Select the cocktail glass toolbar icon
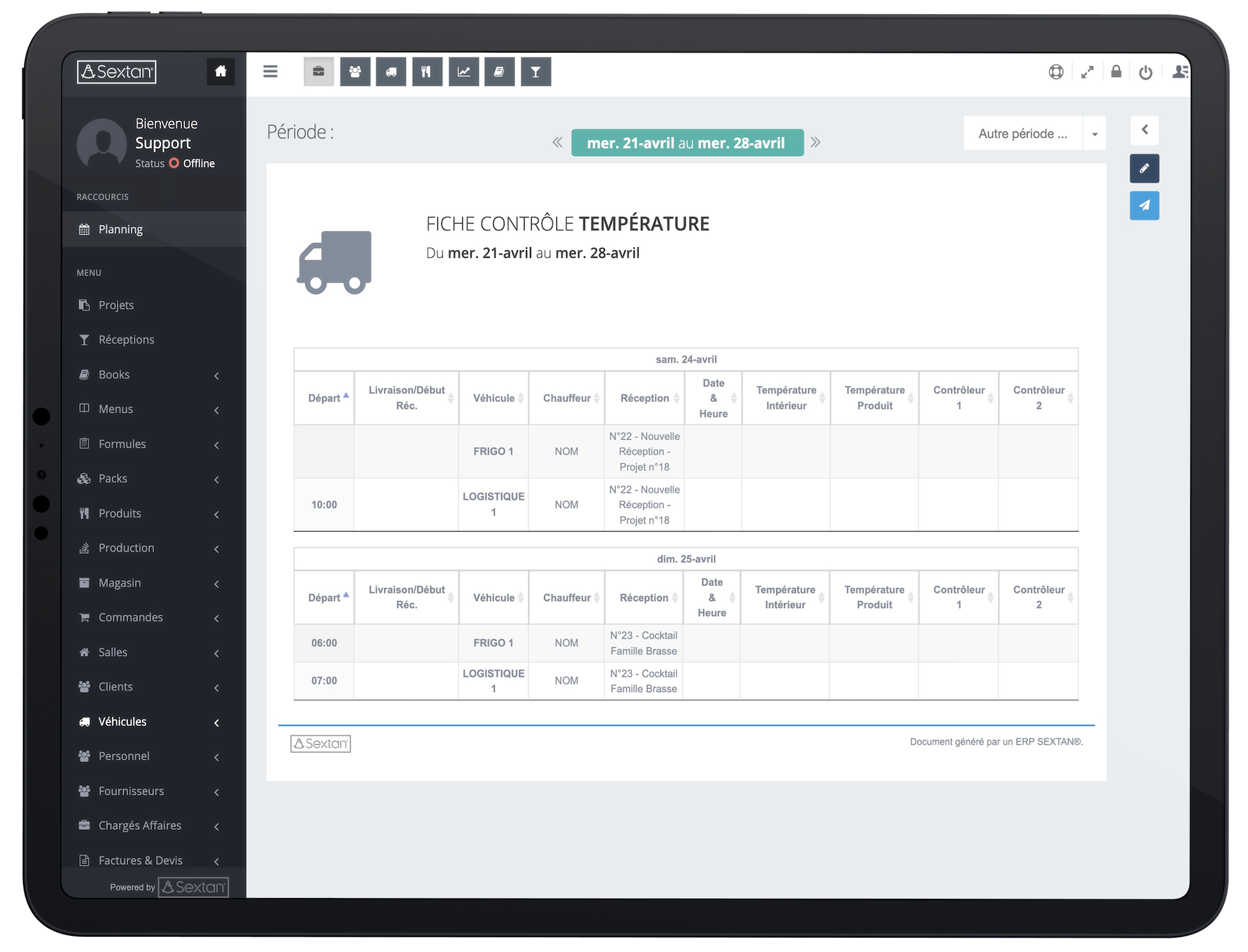 click(536, 71)
